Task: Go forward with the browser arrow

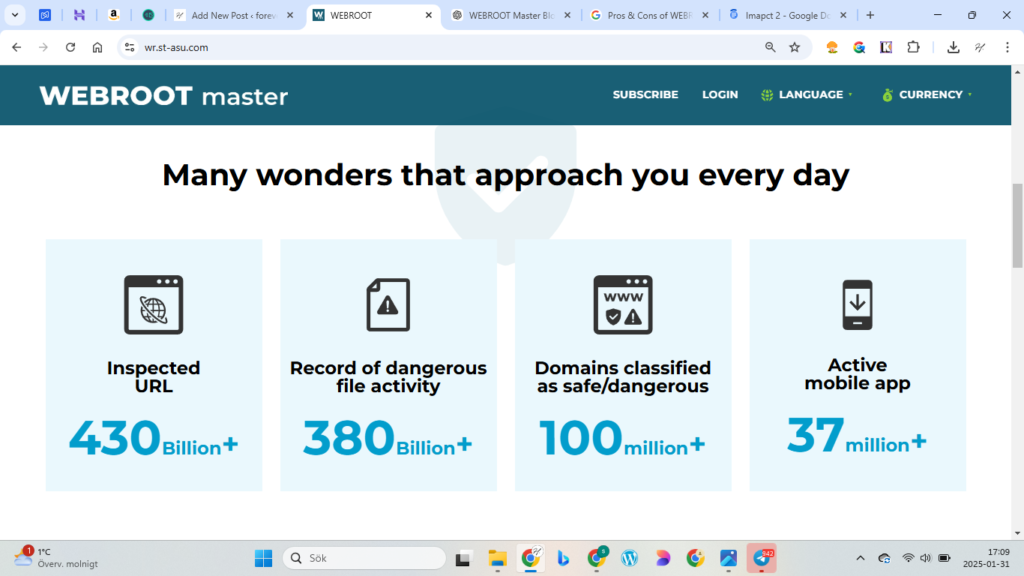Action: tap(43, 47)
